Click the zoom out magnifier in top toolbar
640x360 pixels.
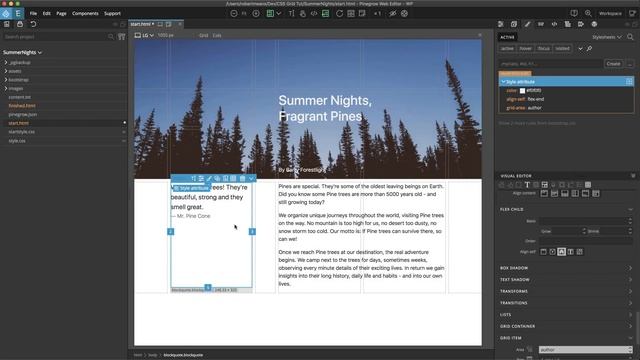234,13
